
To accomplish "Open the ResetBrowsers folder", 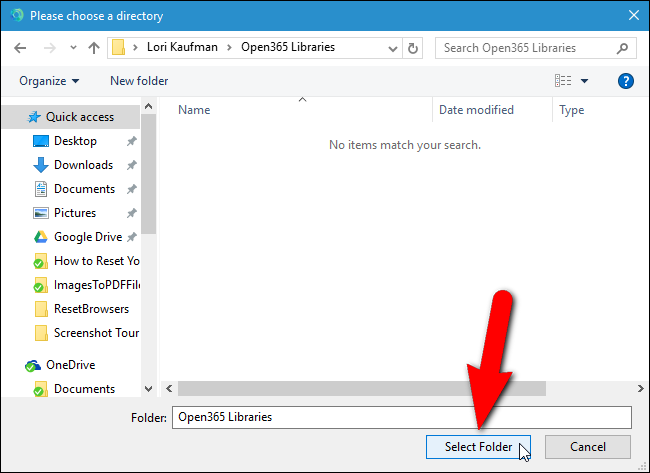I will pos(91,309).
